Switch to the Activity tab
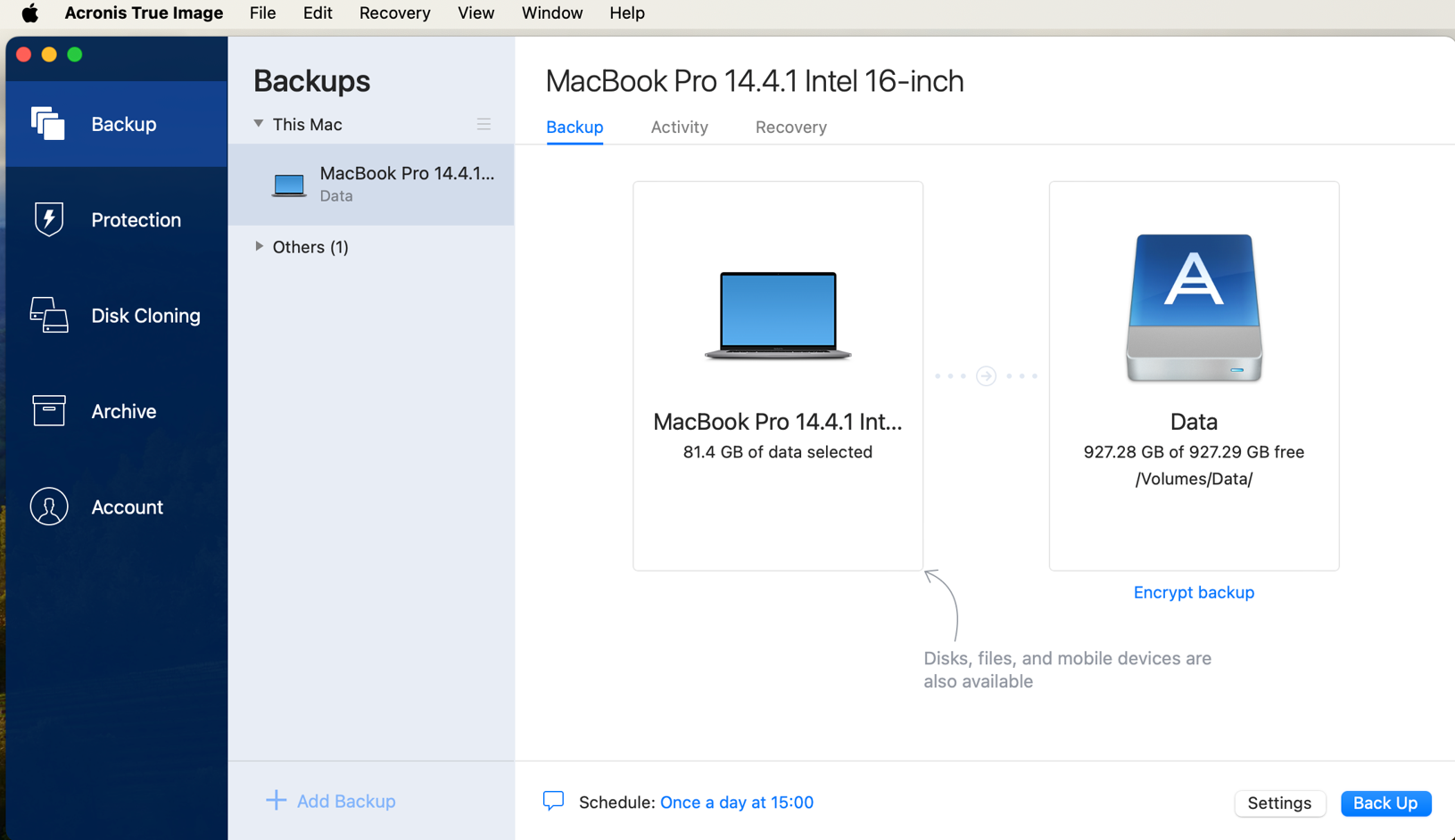This screenshot has width=1455, height=840. coord(679,128)
